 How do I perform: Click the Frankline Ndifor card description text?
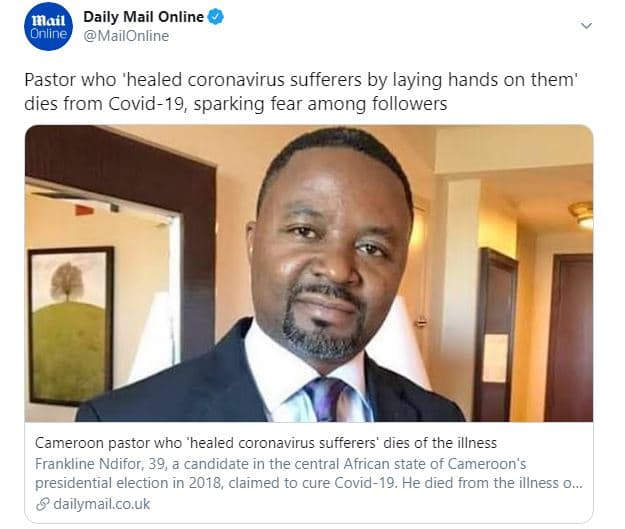pyautogui.click(x=309, y=473)
